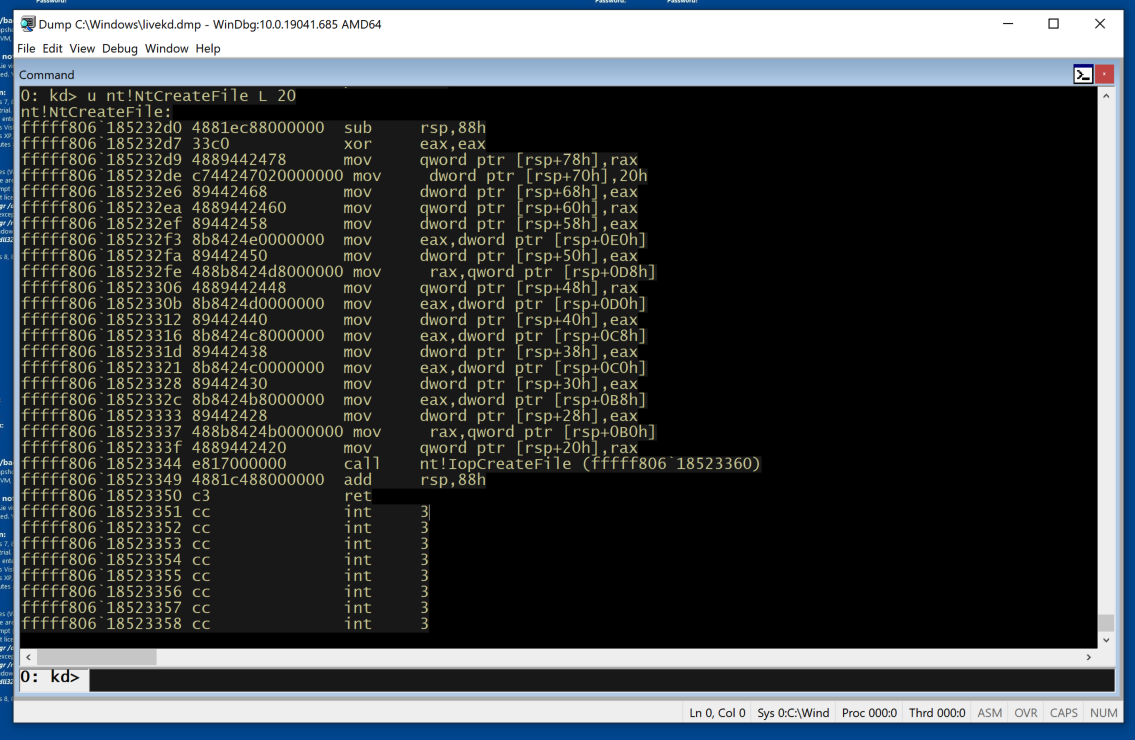Click the Command pane title label
The height and width of the screenshot is (740, 1135).
(46, 75)
